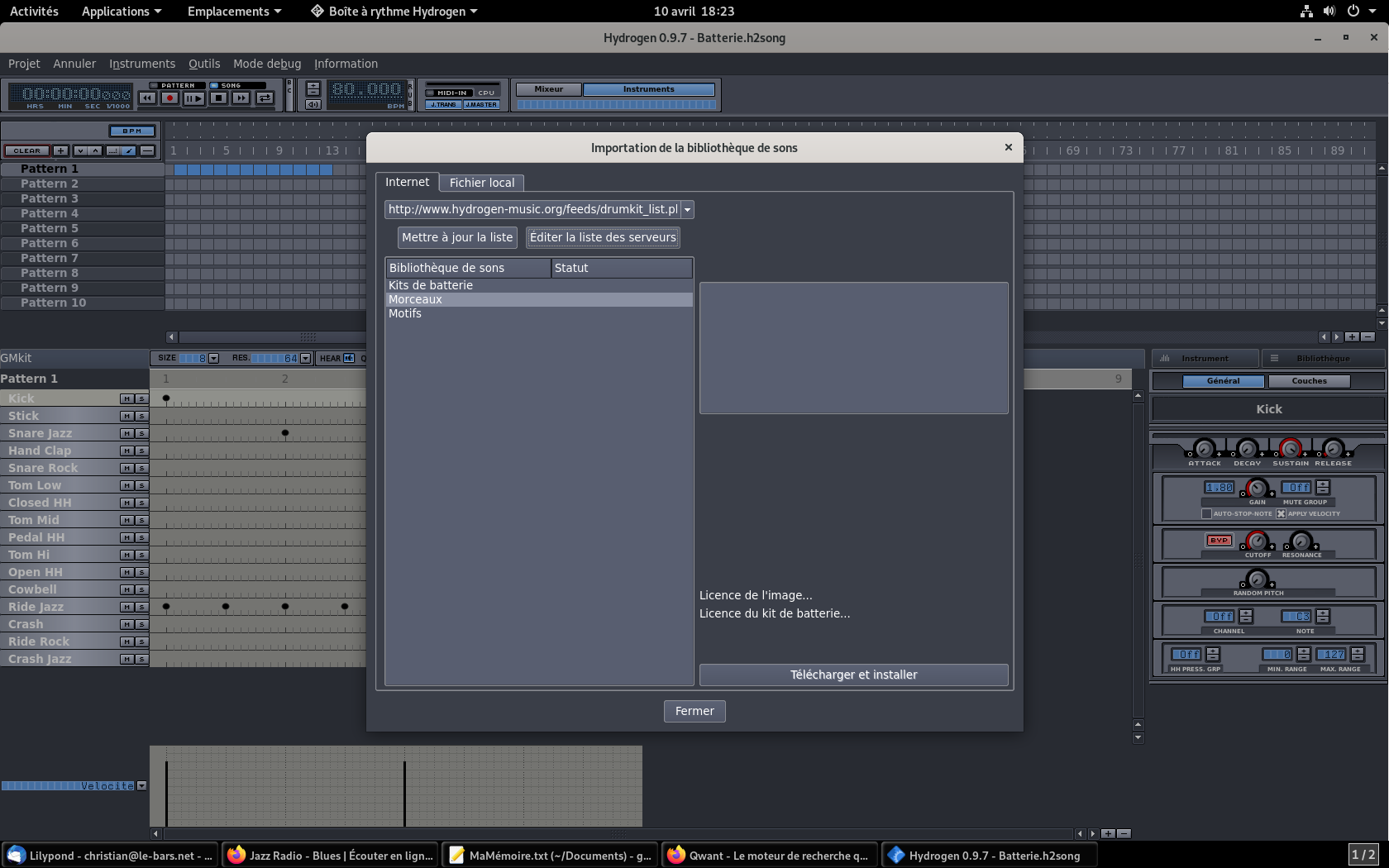Image resolution: width=1389 pixels, height=868 pixels.
Task: Select the Internet tab
Action: tap(408, 182)
